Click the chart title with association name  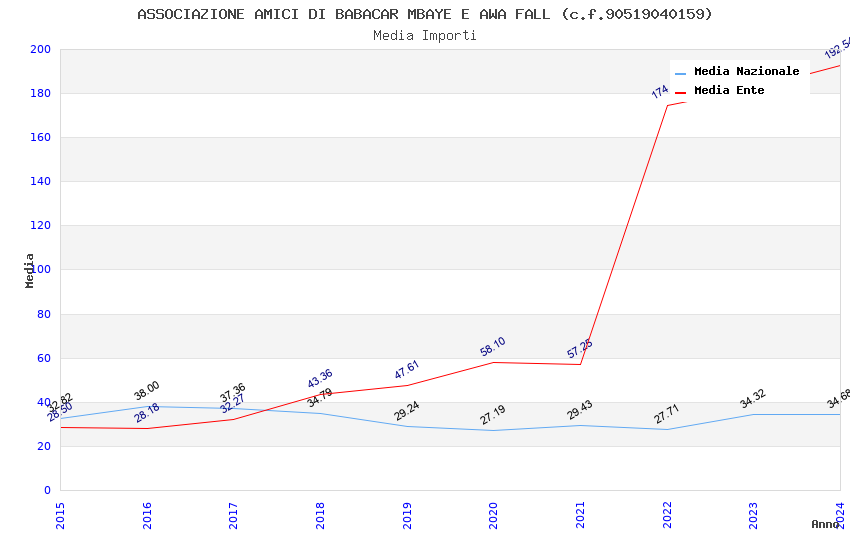[x=424, y=14]
